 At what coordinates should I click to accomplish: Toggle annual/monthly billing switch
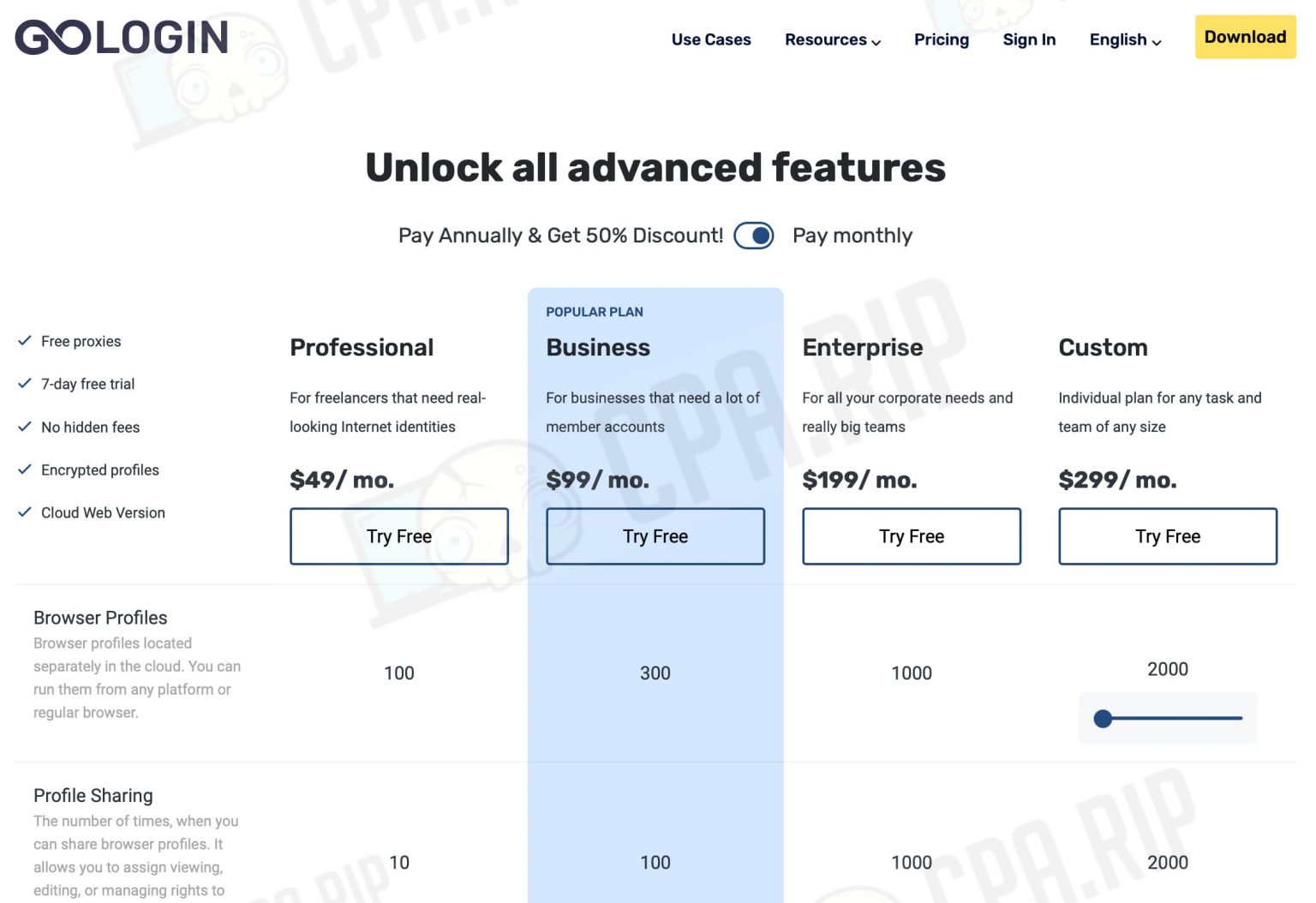[754, 236]
